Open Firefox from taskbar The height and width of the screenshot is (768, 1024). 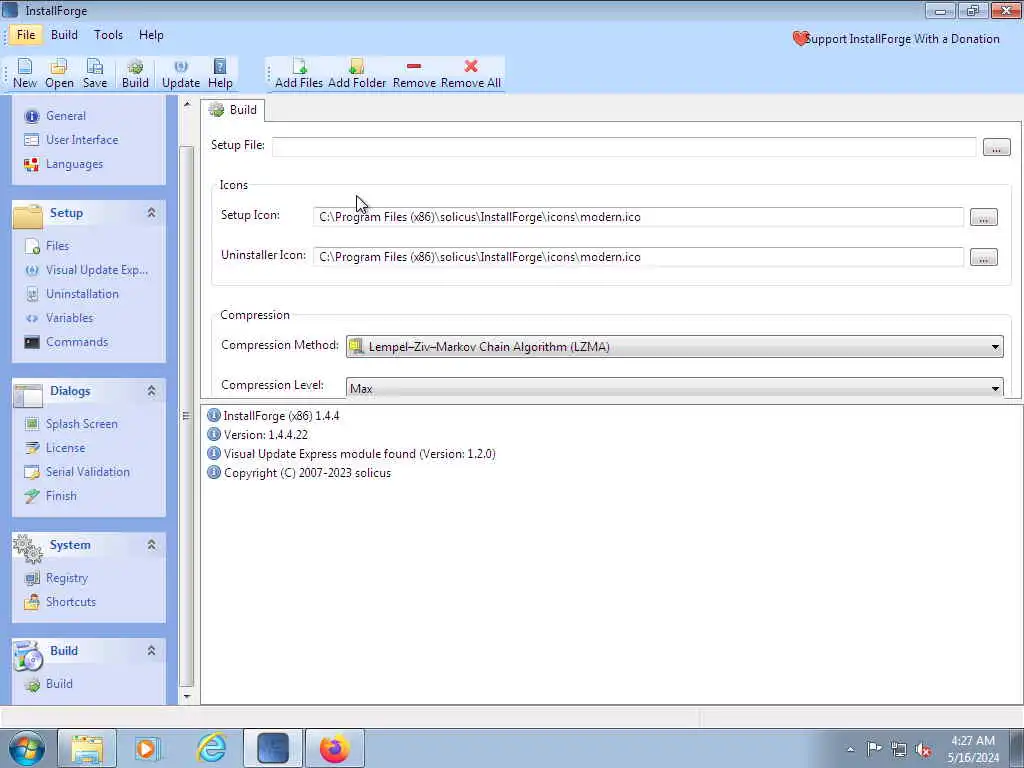coord(334,748)
